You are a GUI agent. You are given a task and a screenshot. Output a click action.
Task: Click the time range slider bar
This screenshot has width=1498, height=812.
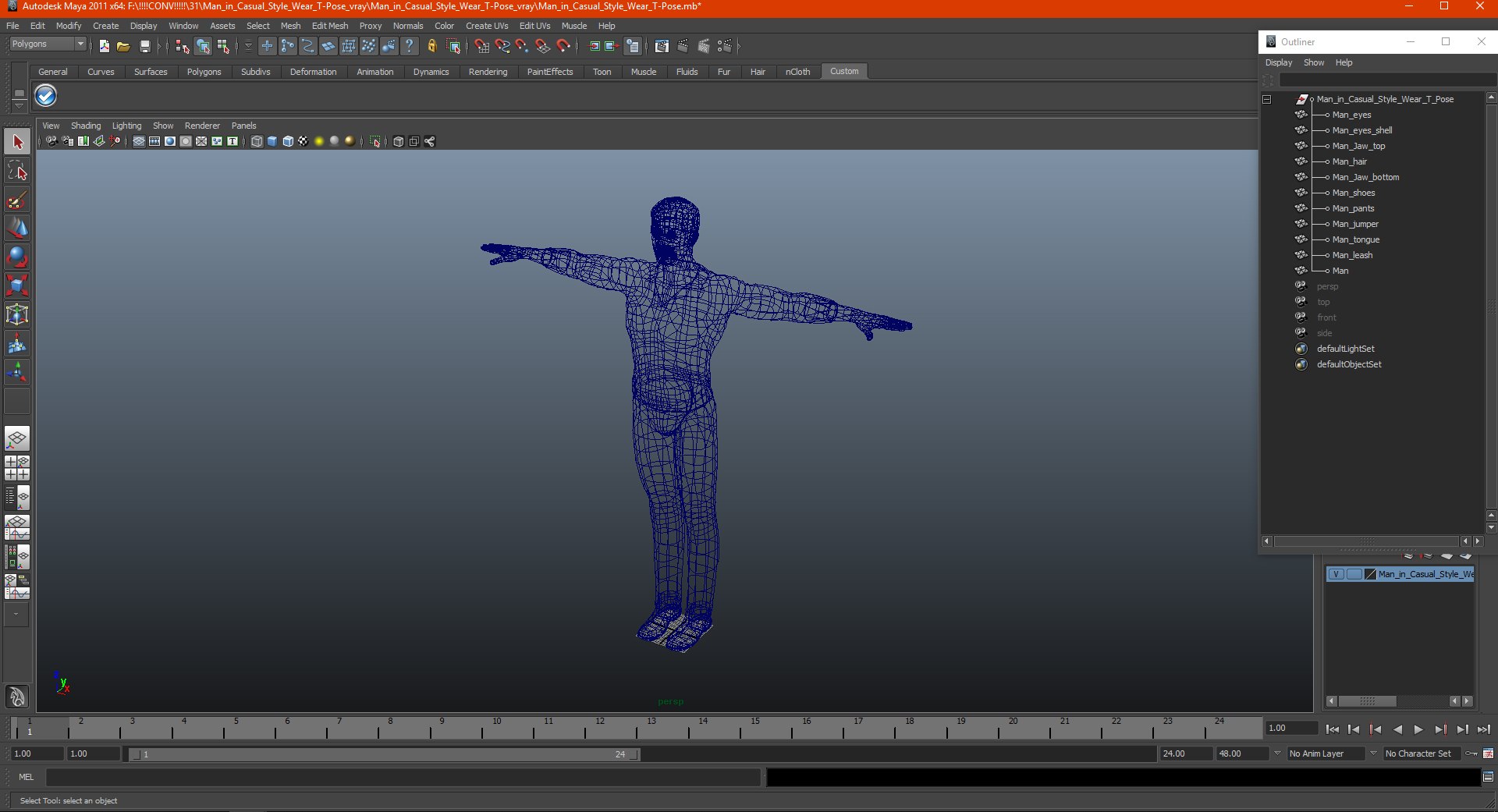click(384, 754)
